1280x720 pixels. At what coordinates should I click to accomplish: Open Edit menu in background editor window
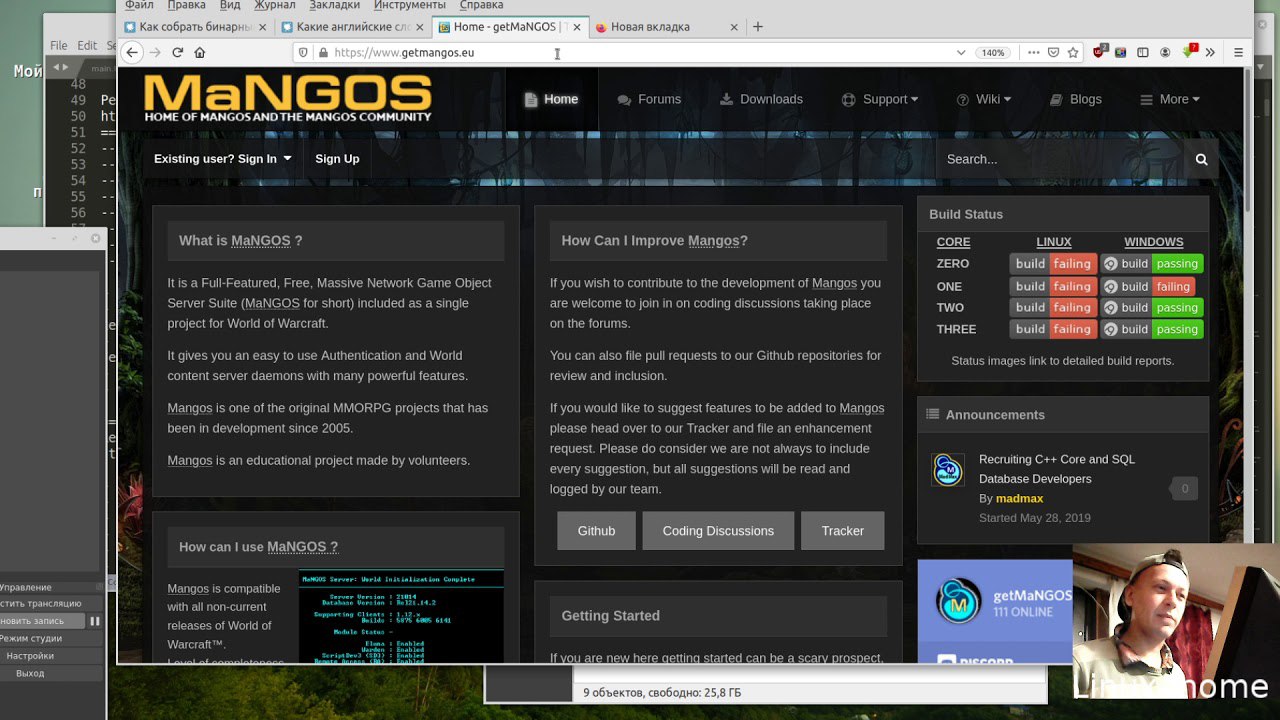(x=87, y=46)
